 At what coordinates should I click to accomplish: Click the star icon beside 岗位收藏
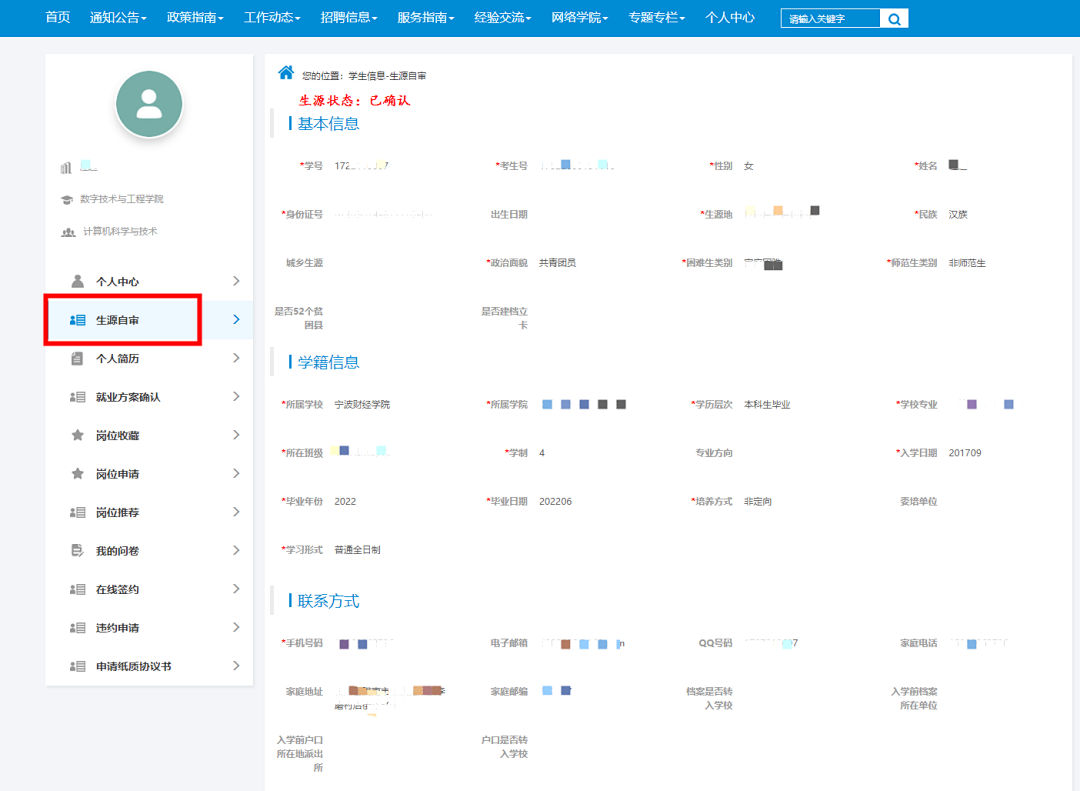click(78, 436)
